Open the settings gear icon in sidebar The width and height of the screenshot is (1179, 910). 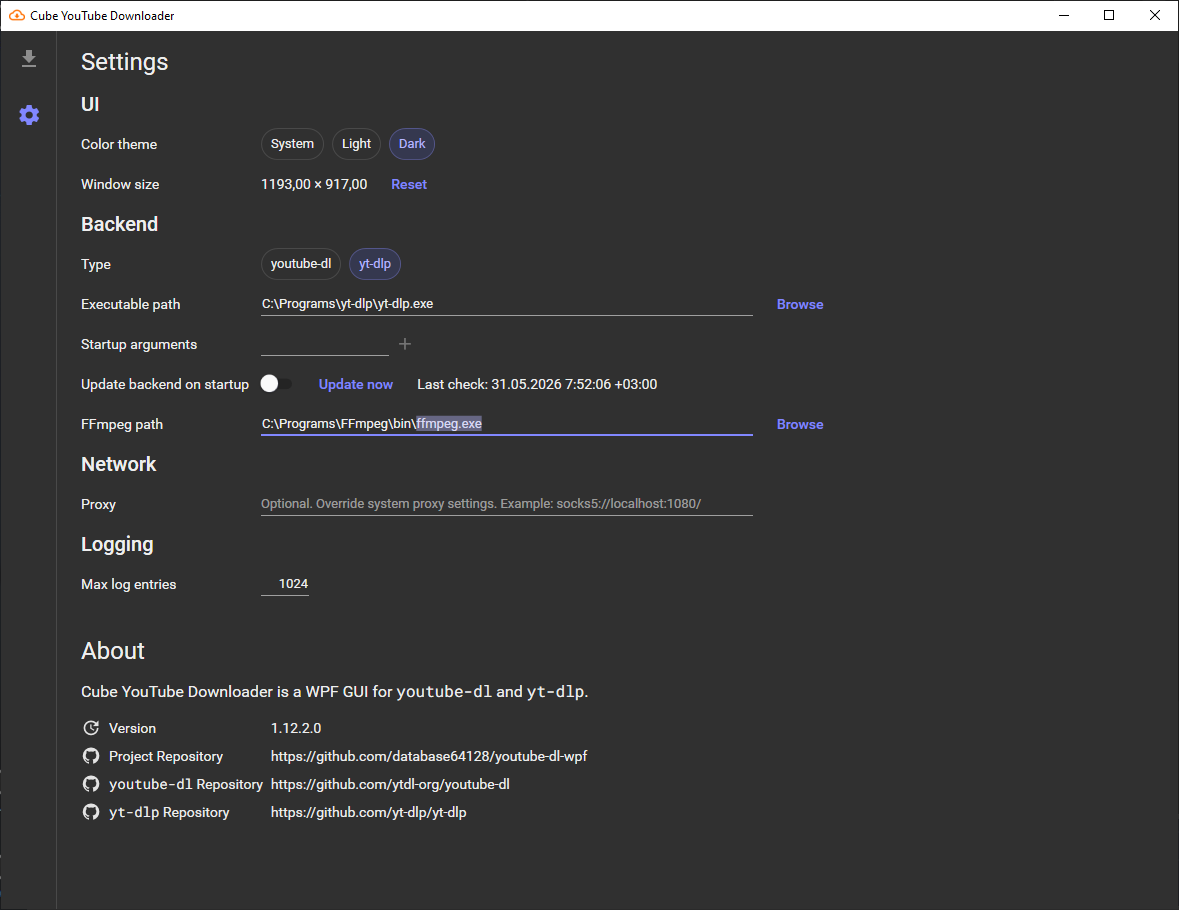coord(29,115)
